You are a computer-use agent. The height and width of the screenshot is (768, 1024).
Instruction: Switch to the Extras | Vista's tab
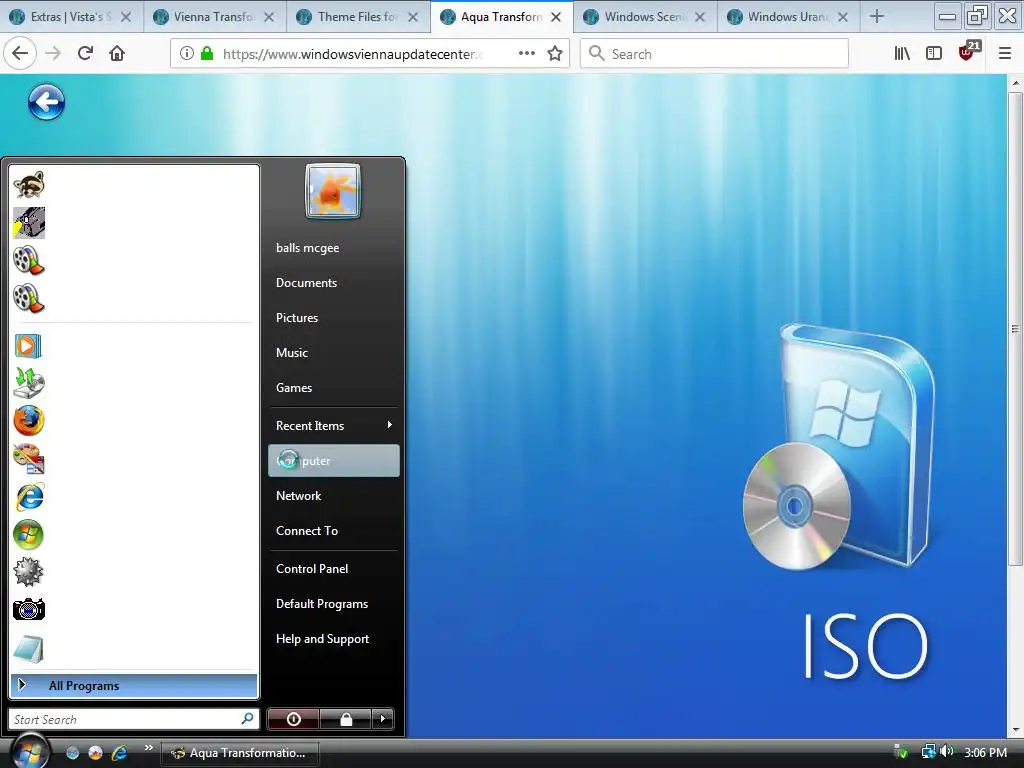click(x=71, y=17)
